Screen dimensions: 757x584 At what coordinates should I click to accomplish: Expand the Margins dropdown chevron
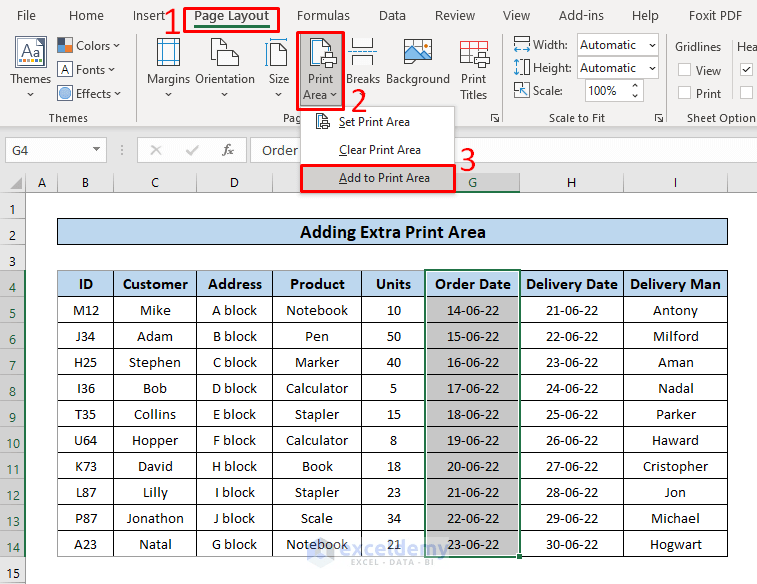(x=168, y=95)
